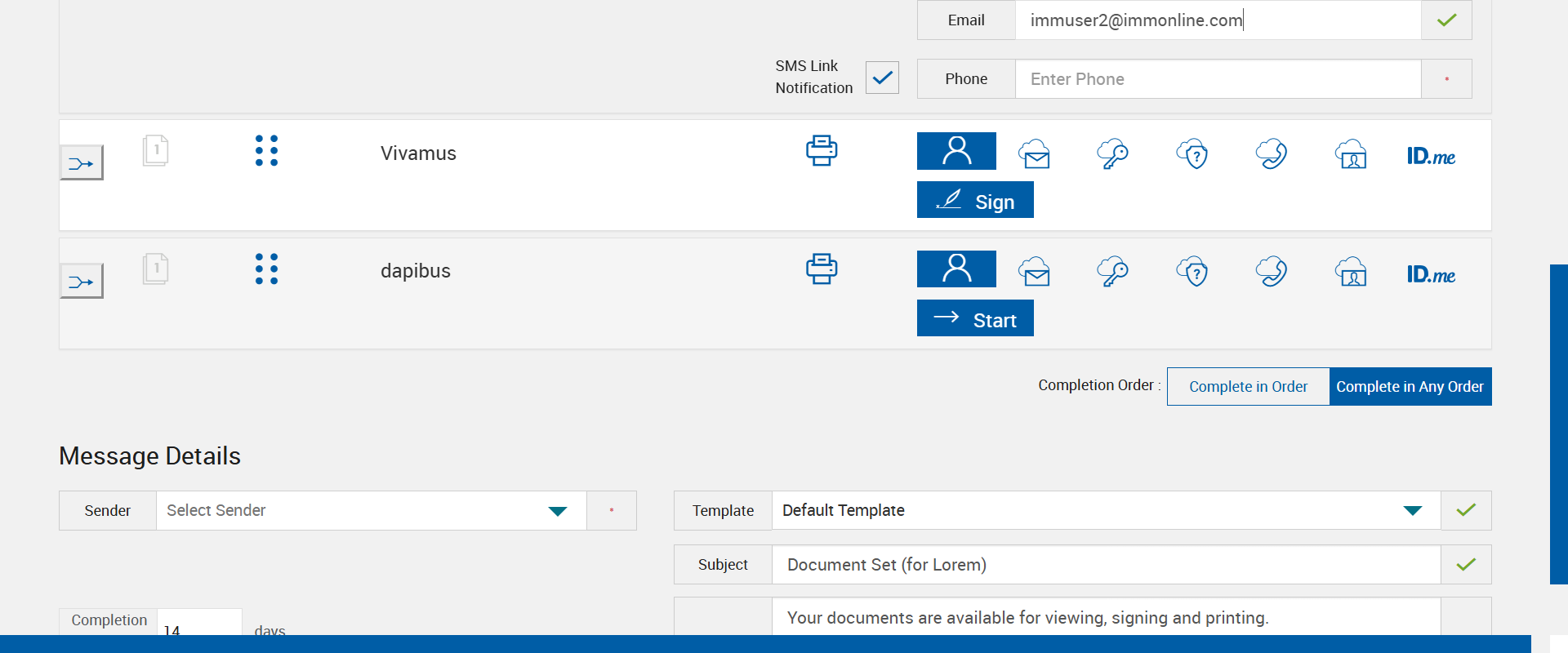Click the print icon in Vivamus row
1568x653 pixels.
coord(822,151)
